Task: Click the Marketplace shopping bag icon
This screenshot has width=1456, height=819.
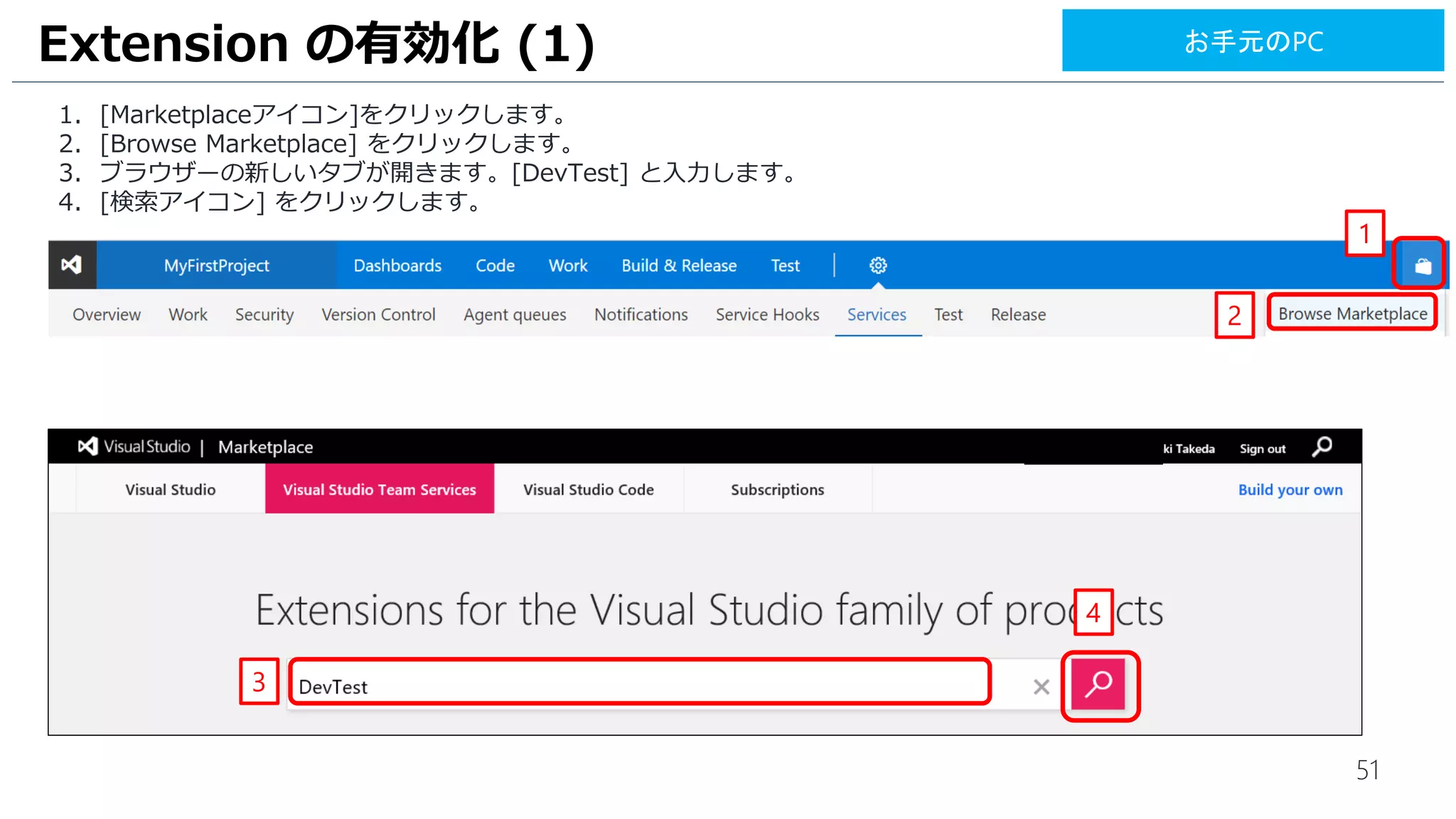Action: tap(1423, 266)
